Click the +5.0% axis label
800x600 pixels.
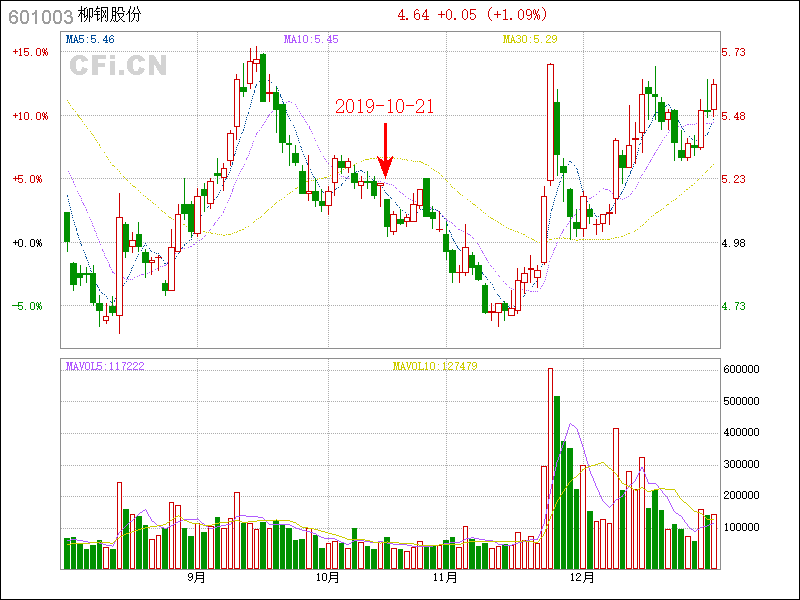28,179
